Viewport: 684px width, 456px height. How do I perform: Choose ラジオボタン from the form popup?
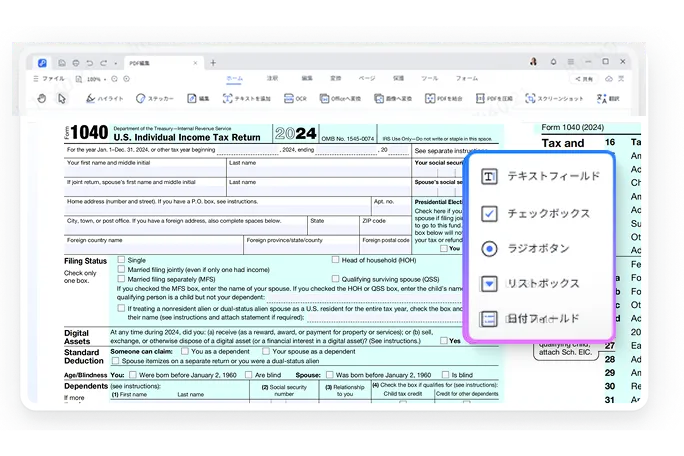(525, 248)
